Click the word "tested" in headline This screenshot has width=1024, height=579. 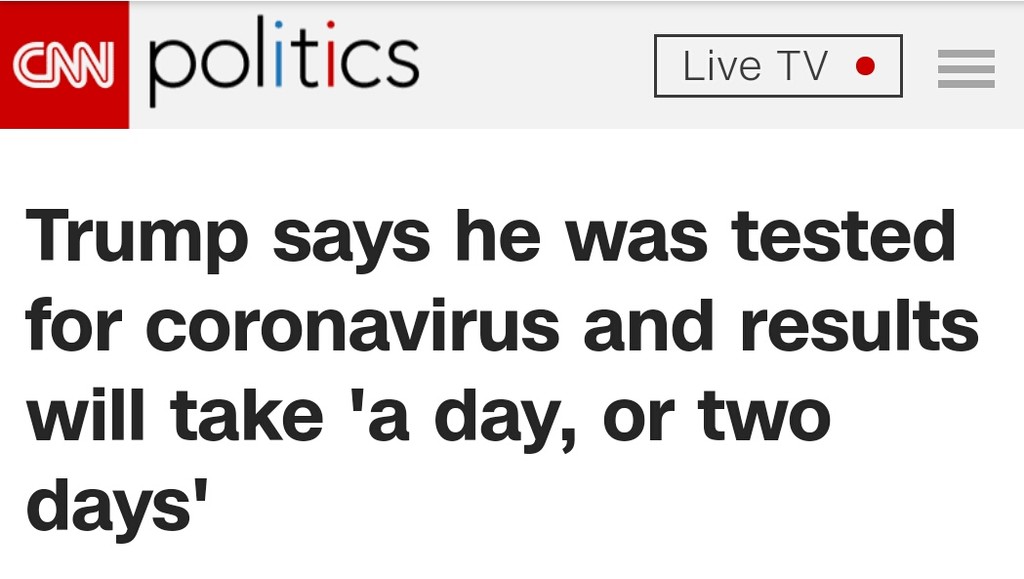(843, 236)
